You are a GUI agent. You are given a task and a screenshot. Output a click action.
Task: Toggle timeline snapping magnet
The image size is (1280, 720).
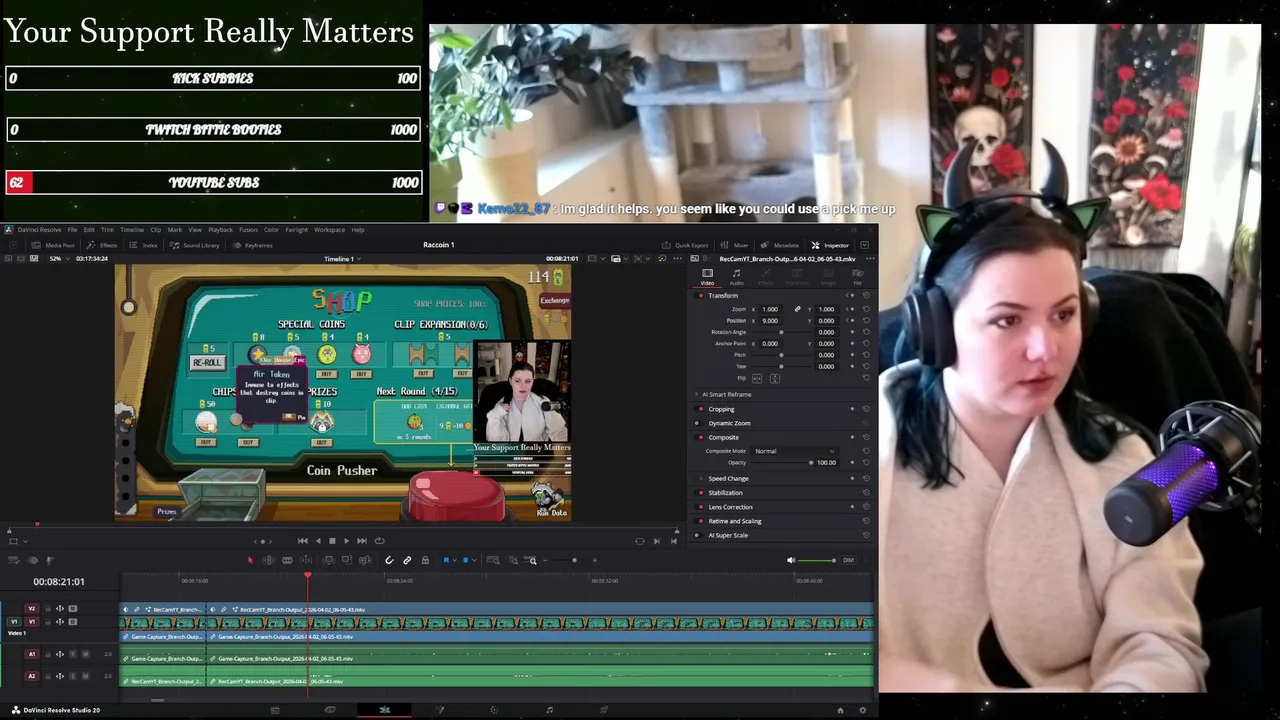389,560
